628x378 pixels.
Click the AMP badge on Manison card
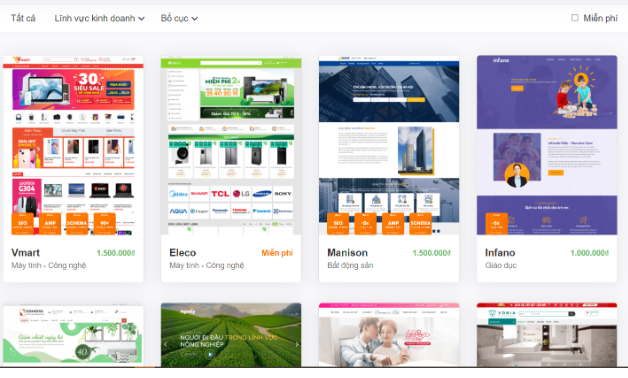[393, 223]
